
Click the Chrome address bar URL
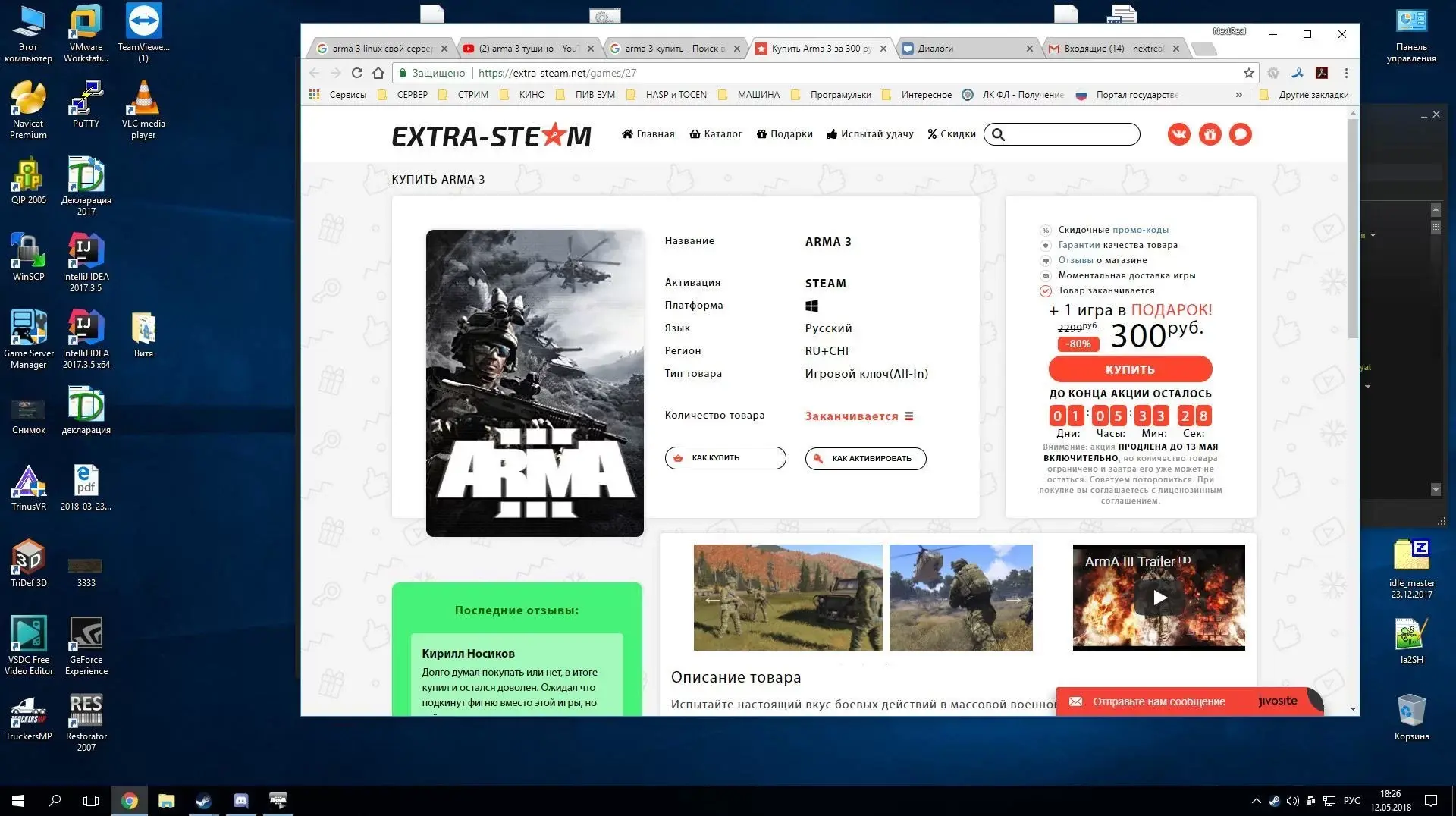[557, 73]
